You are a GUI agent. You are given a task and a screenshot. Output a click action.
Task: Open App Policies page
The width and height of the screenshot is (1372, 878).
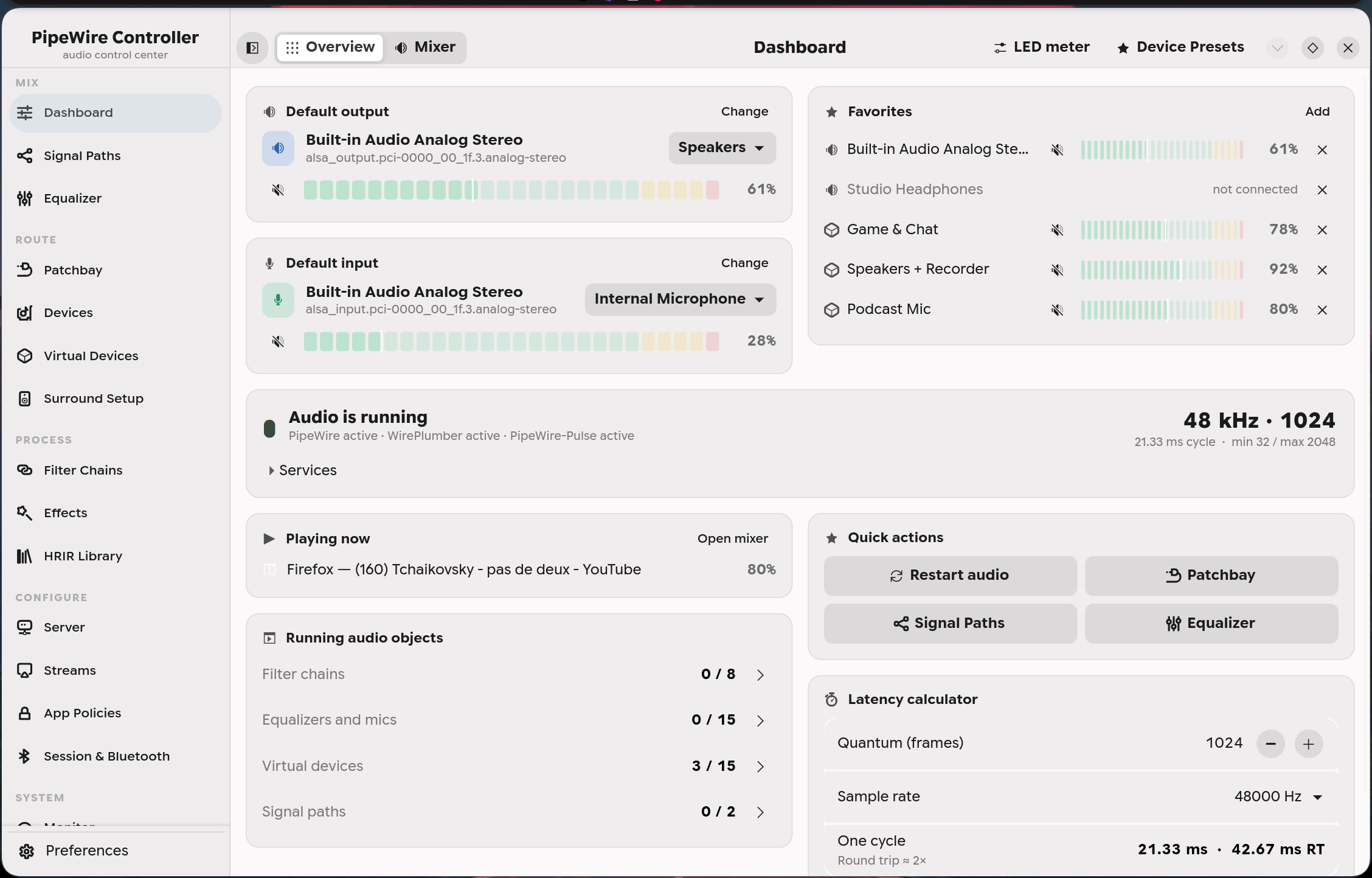pos(116,713)
